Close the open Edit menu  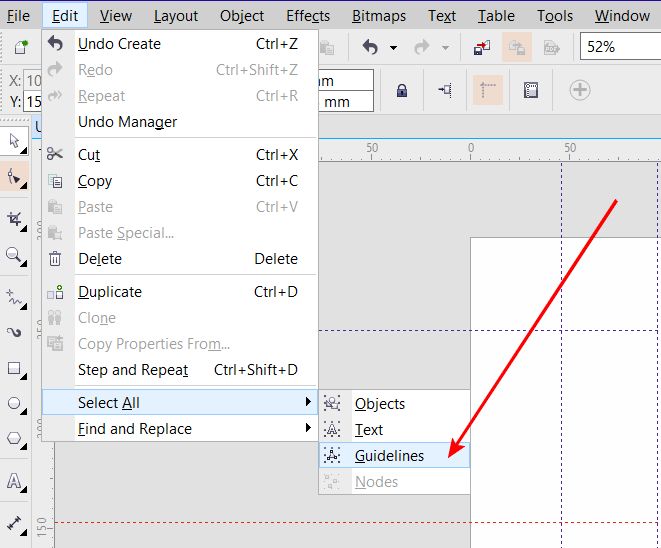65,16
